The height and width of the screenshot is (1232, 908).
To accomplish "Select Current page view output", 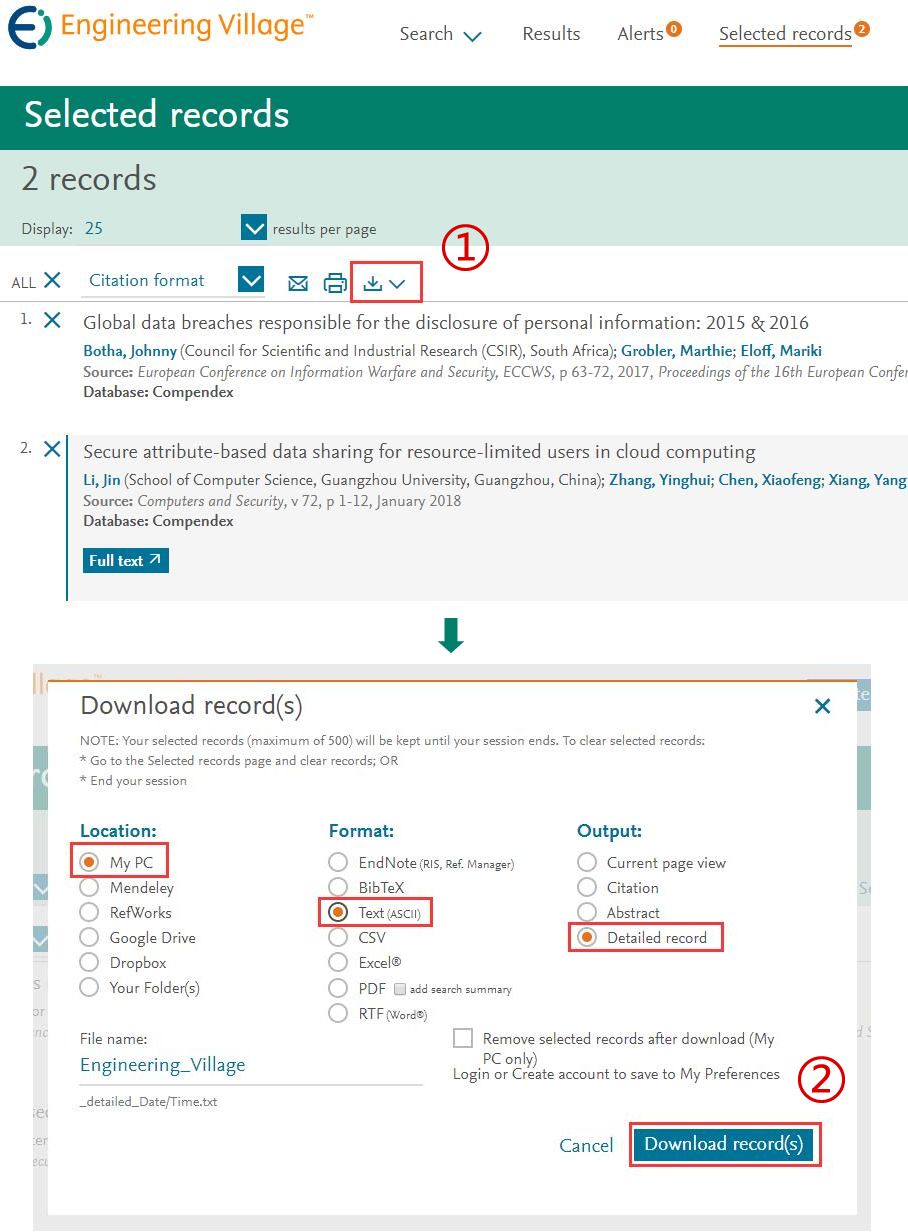I will point(587,862).
